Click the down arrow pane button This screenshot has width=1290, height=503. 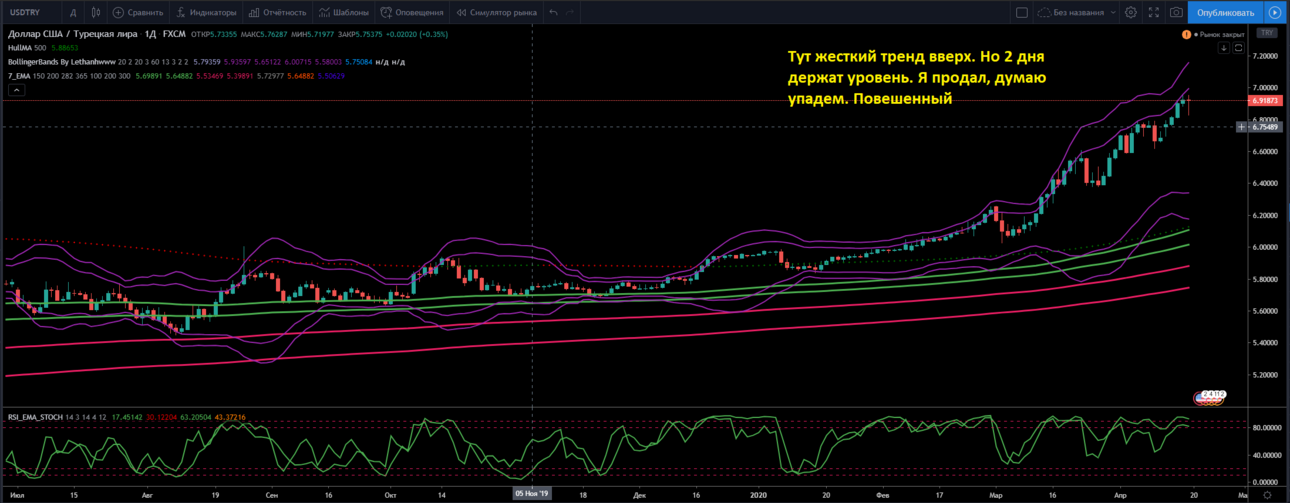1222,48
